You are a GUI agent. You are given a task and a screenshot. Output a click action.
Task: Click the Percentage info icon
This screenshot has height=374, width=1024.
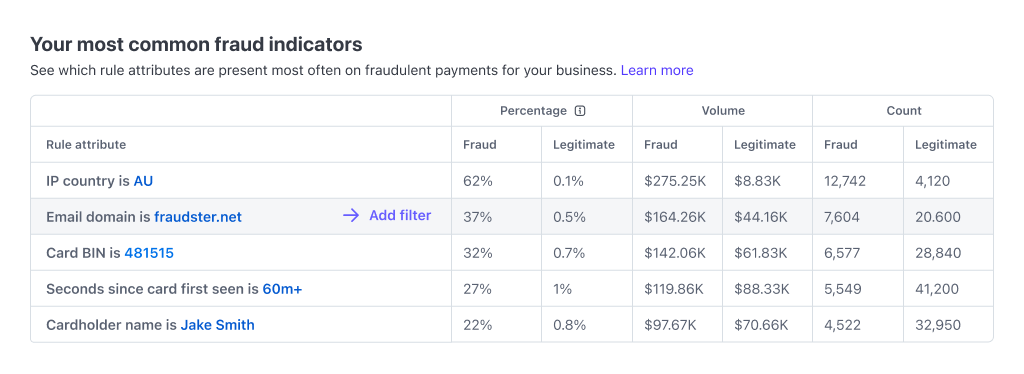coord(580,111)
